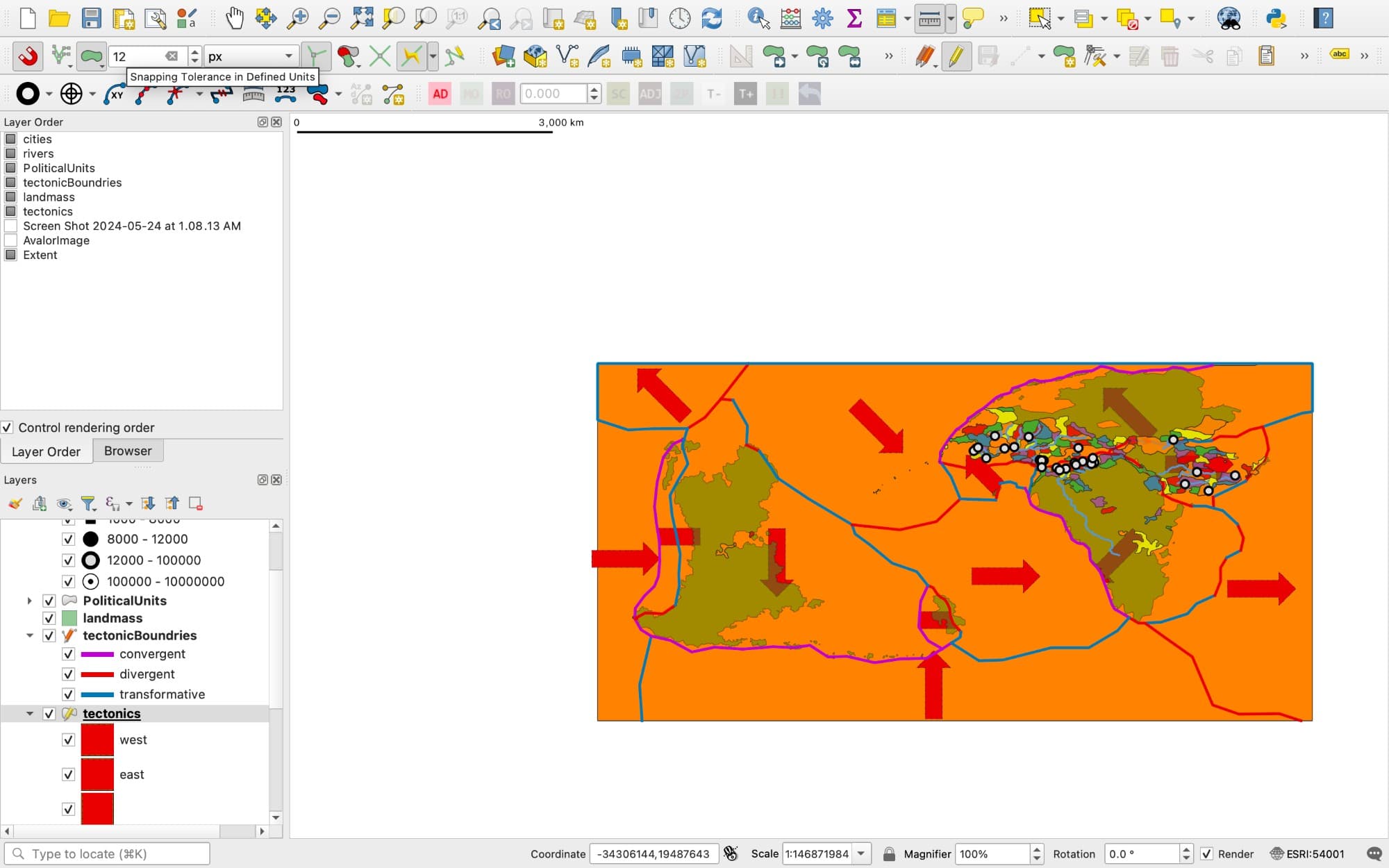Click the Filter Legend funnel icon
This screenshot has height=868, width=1389.
click(x=88, y=503)
